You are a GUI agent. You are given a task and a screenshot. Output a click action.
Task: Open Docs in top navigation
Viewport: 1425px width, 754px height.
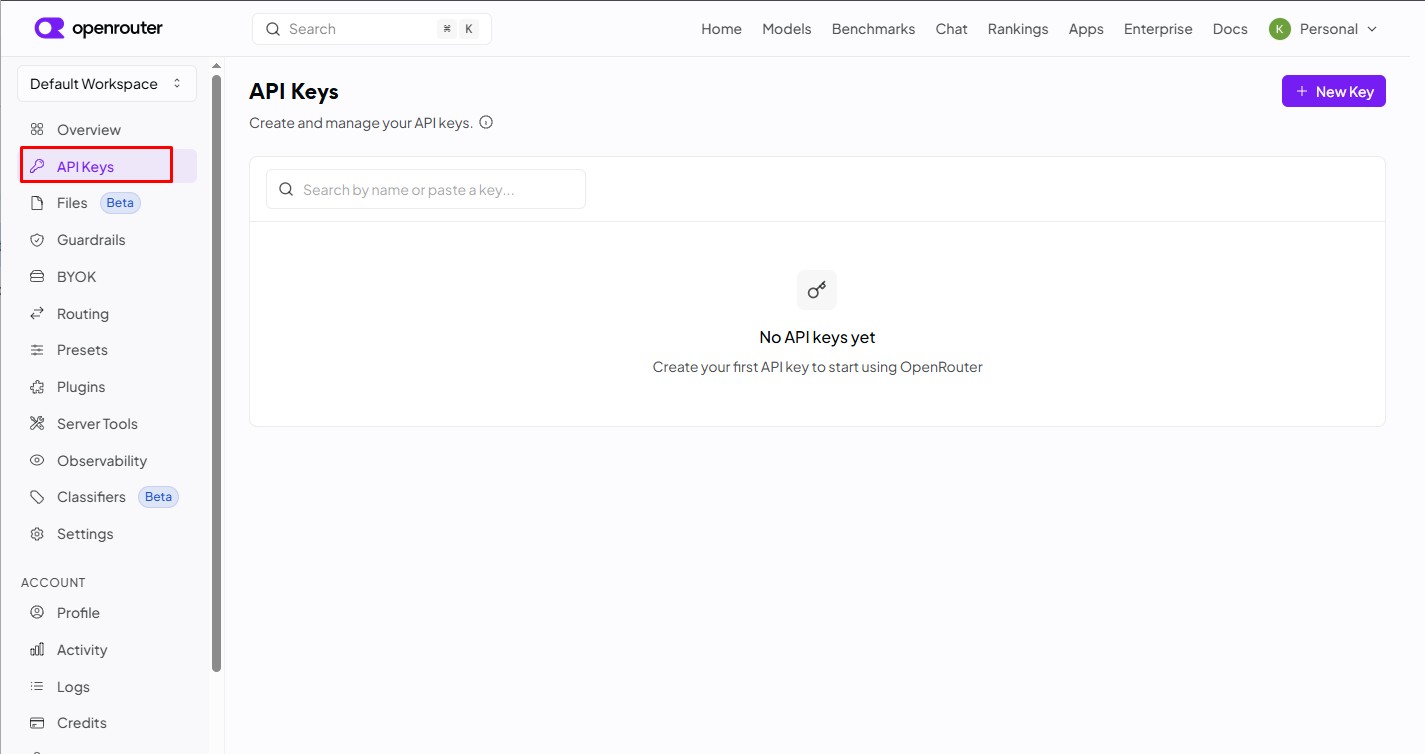tap(1230, 29)
